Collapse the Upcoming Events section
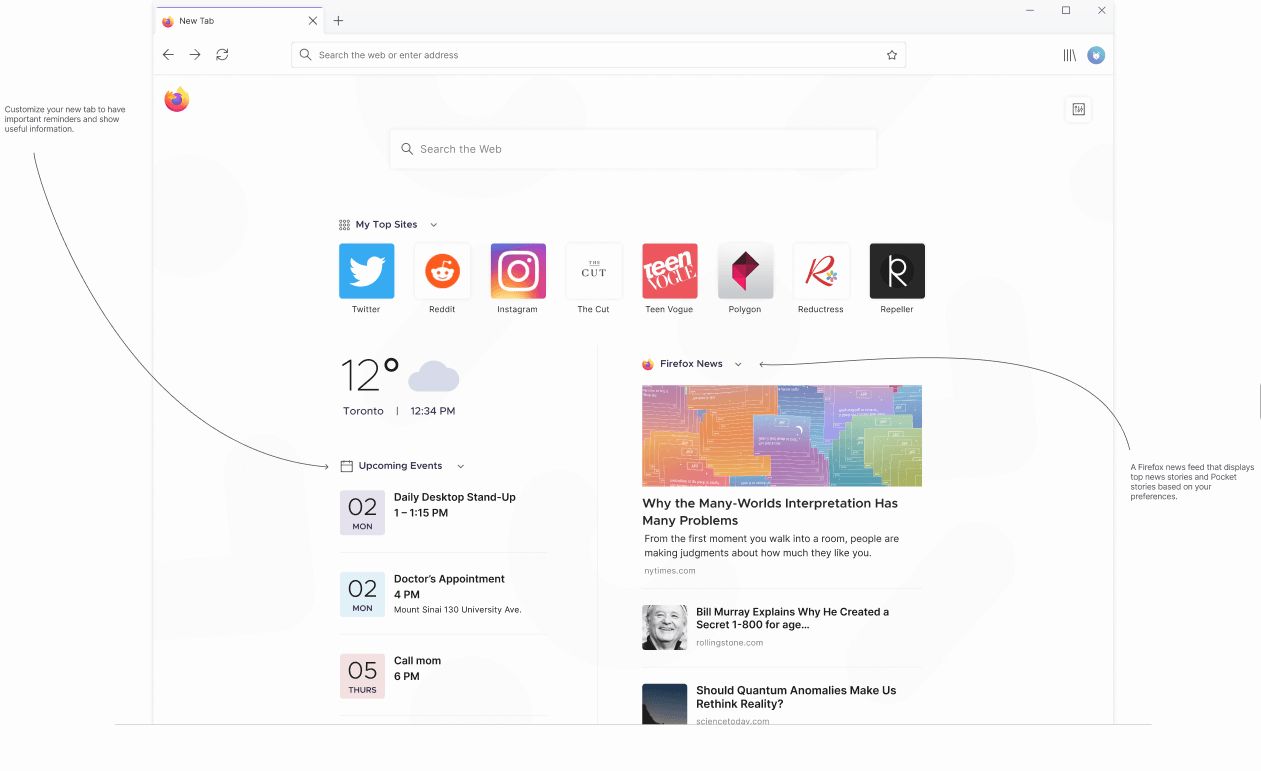The height and width of the screenshot is (771, 1261). click(460, 466)
